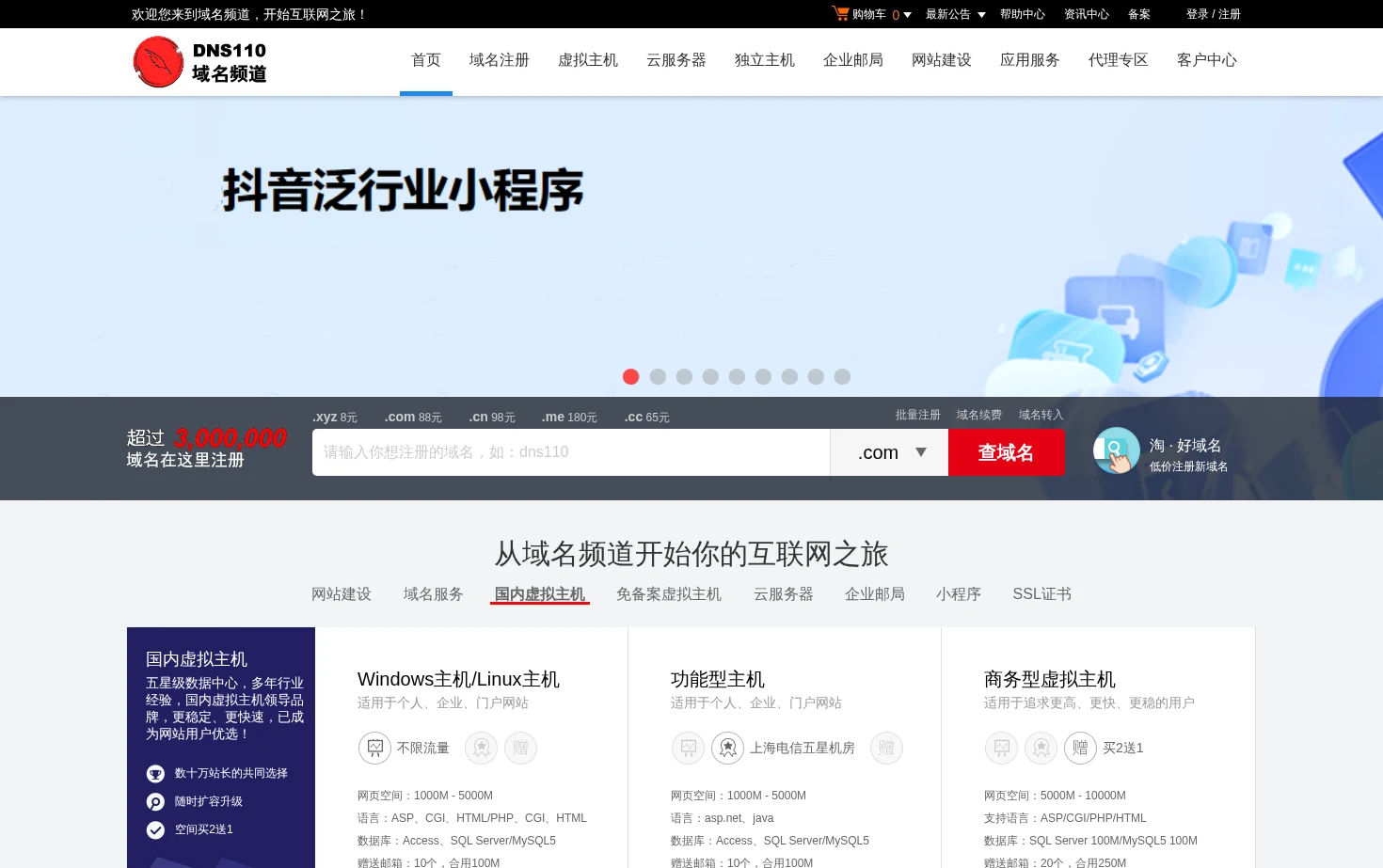1383x868 pixels.
Task: Click the .cn 98元 price tag
Action: click(x=492, y=418)
